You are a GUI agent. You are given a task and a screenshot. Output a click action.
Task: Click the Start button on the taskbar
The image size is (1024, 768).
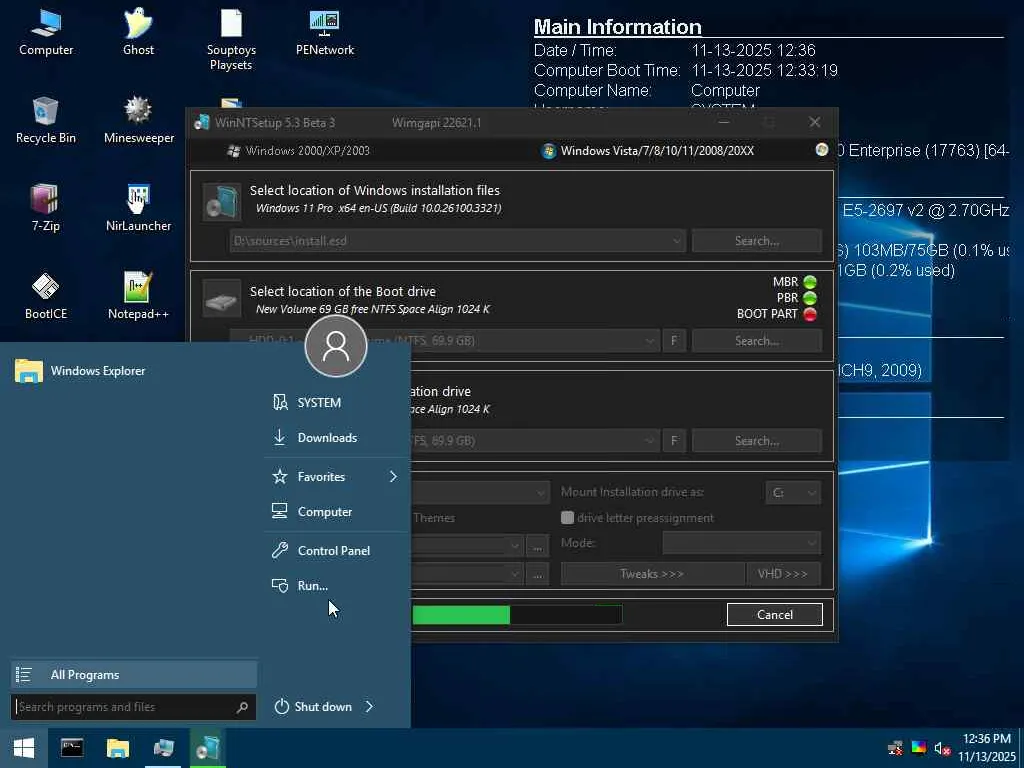(x=24, y=748)
